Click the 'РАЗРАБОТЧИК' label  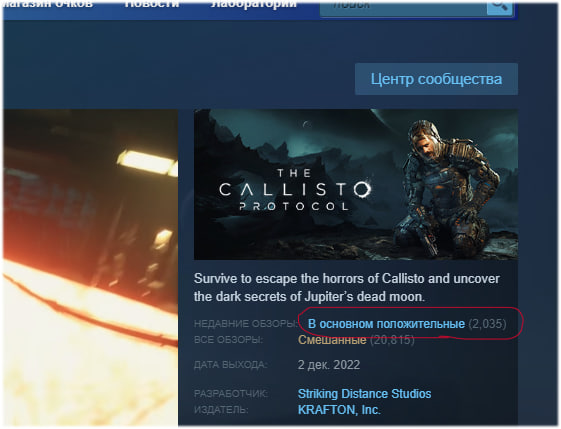pos(231,394)
